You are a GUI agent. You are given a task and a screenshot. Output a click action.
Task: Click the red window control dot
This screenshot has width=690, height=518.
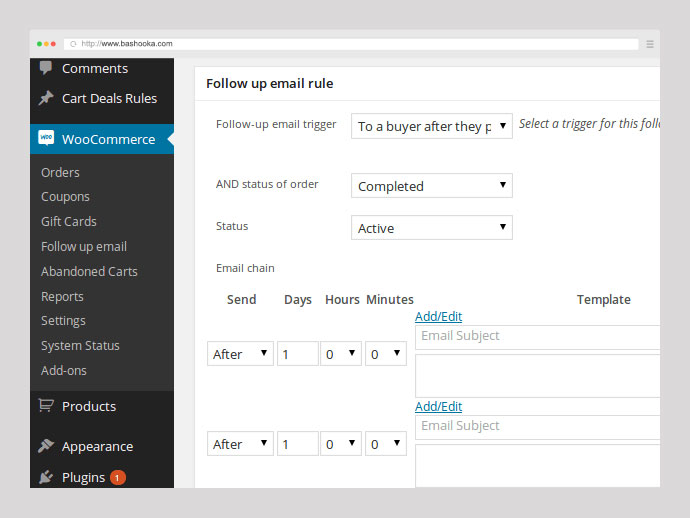tap(53, 44)
